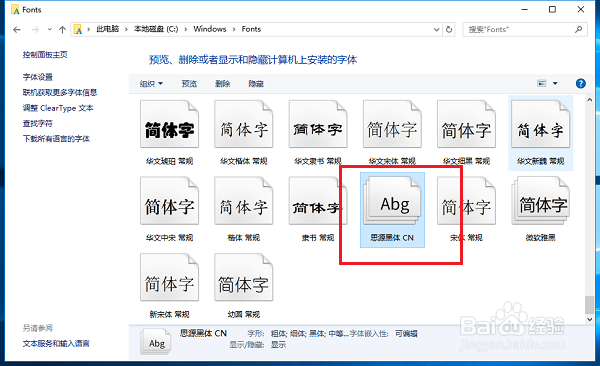The width and height of the screenshot is (600, 366).
Task: Maximize the Fonts window
Action: point(552,10)
